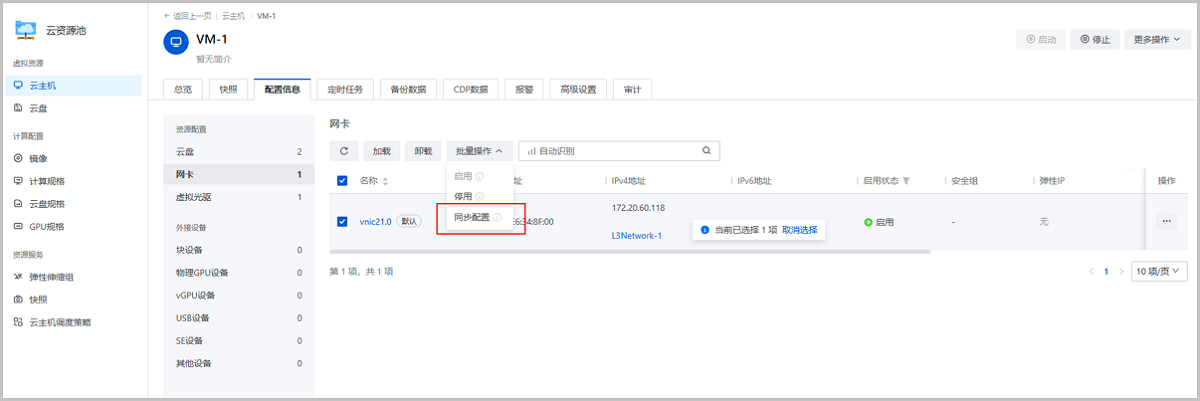Image resolution: width=1200 pixels, height=401 pixels.
Task: Toggle the select-all checkbox in table header
Action: (342, 181)
